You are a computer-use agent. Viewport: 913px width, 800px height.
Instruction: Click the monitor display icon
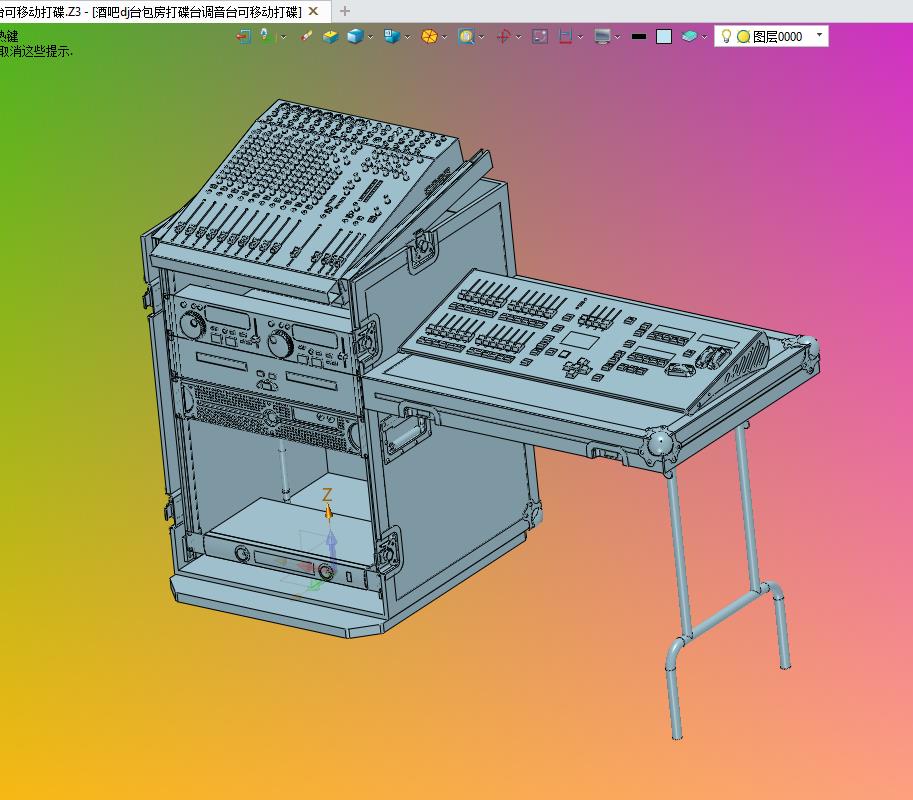[x=602, y=36]
